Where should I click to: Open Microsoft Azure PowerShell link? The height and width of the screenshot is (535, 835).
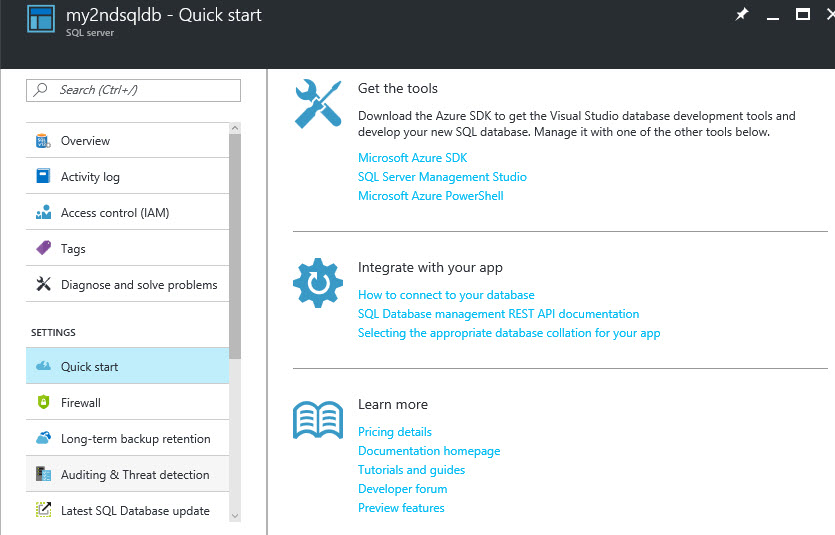click(430, 196)
